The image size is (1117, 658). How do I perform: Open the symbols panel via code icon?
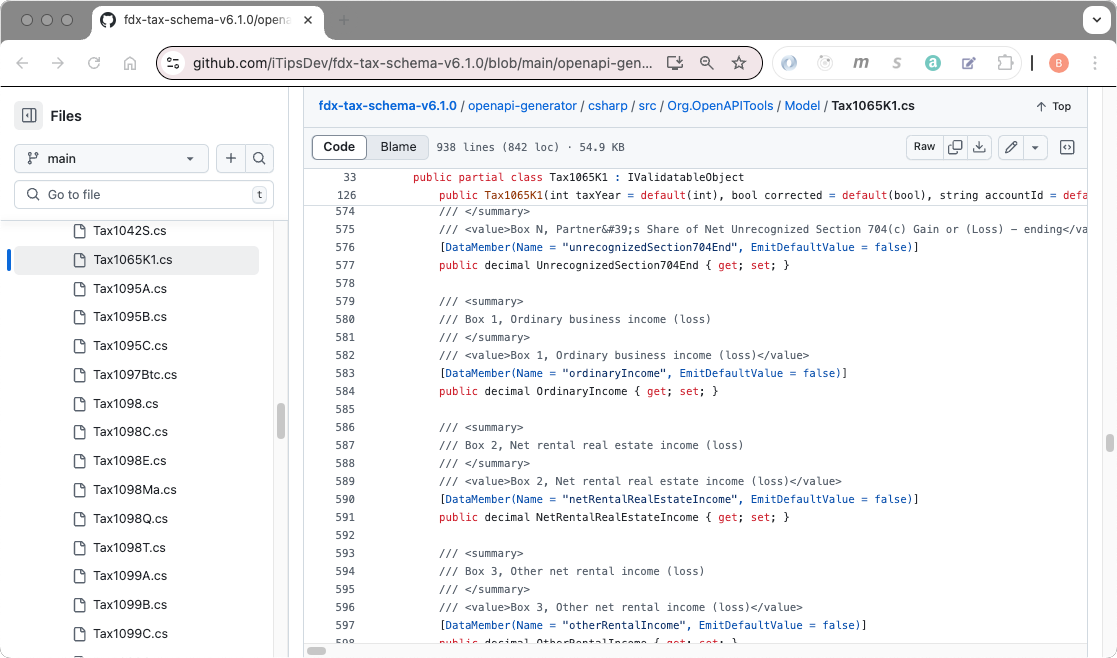click(1066, 147)
